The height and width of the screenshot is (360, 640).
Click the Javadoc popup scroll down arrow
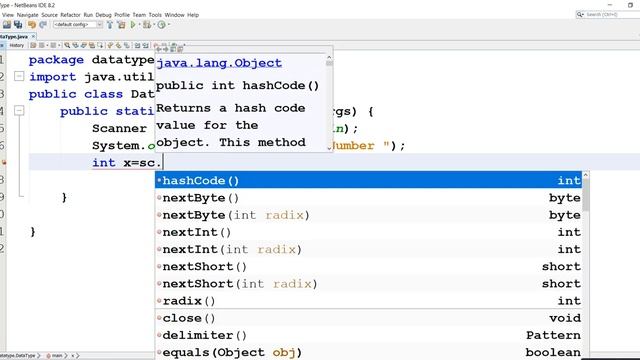click(x=329, y=149)
